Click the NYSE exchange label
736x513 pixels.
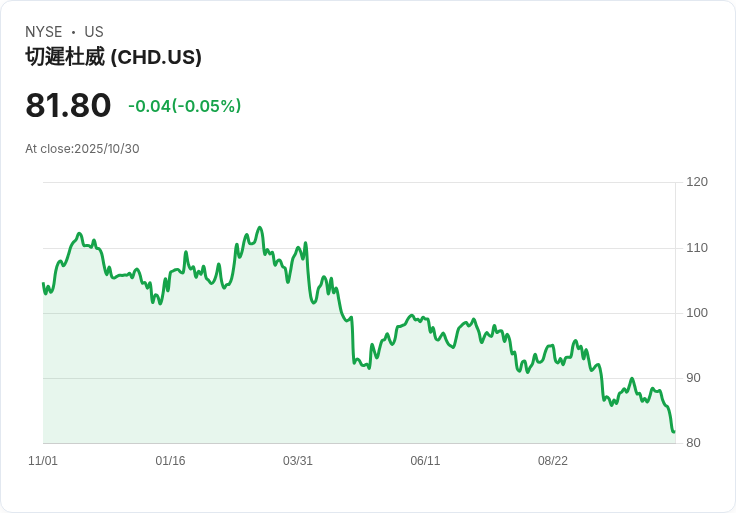coord(44,32)
